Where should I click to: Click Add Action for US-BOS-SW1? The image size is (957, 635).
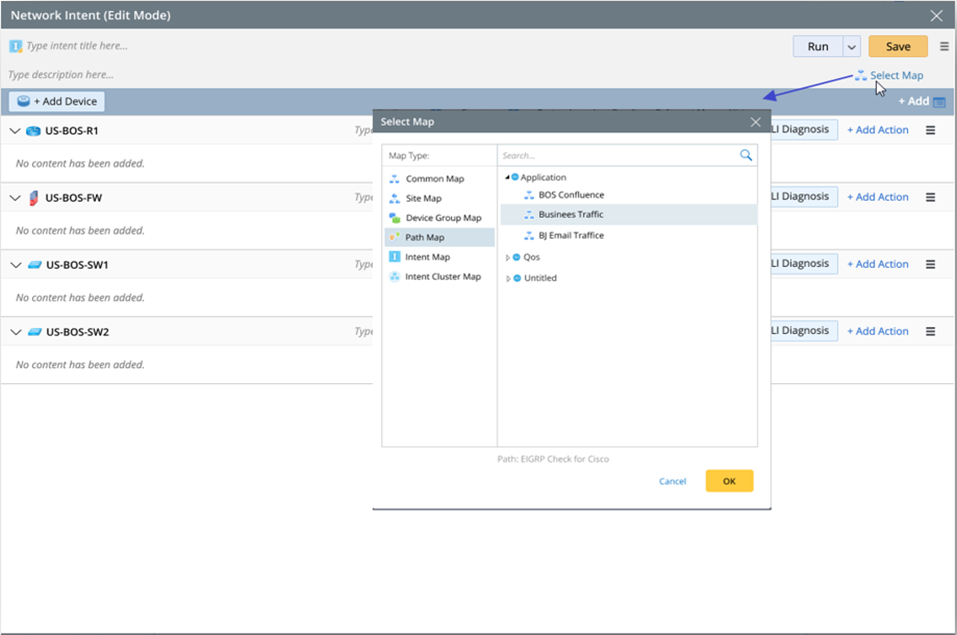[x=878, y=264]
